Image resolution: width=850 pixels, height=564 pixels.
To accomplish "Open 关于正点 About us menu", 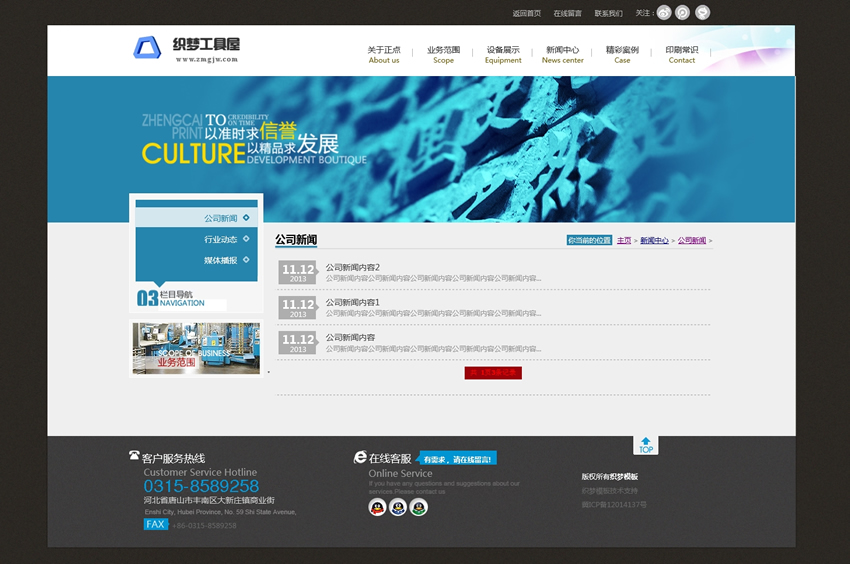I will (384, 55).
